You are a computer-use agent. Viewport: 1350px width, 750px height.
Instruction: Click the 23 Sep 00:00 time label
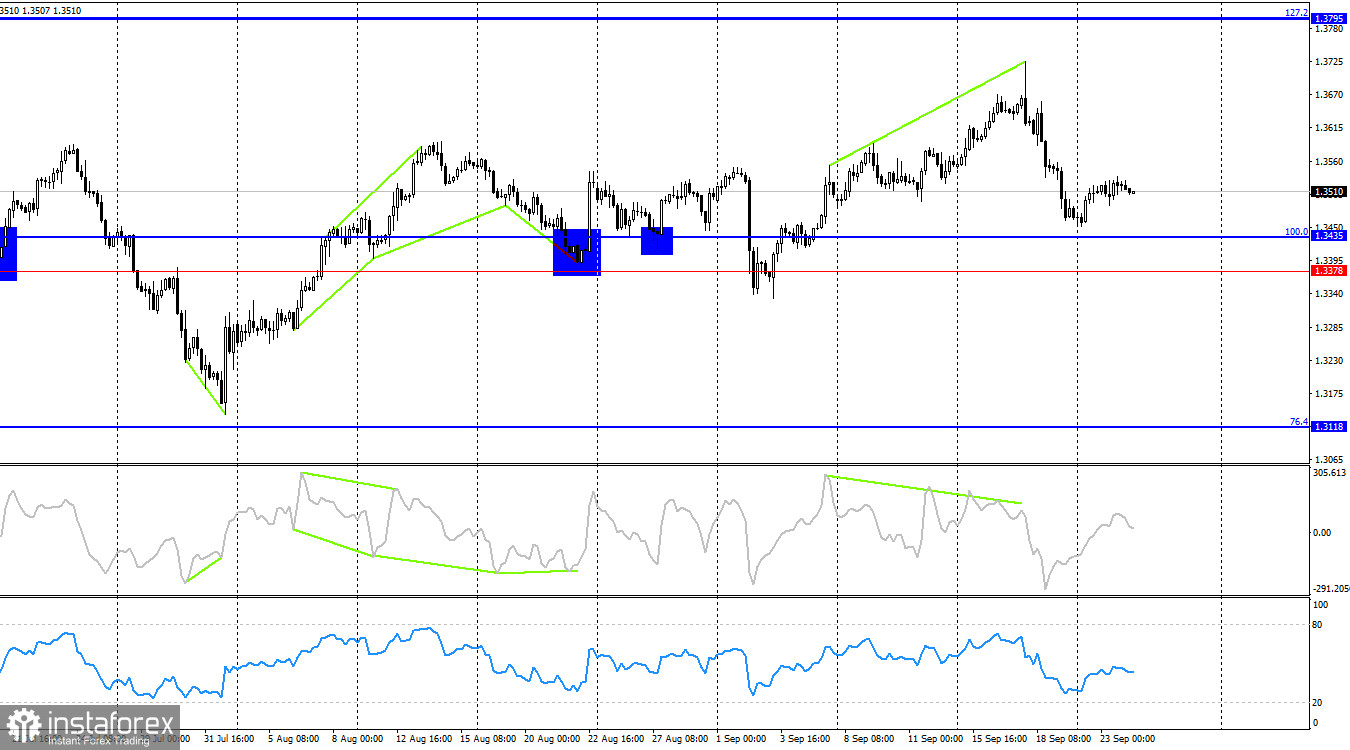(1127, 739)
